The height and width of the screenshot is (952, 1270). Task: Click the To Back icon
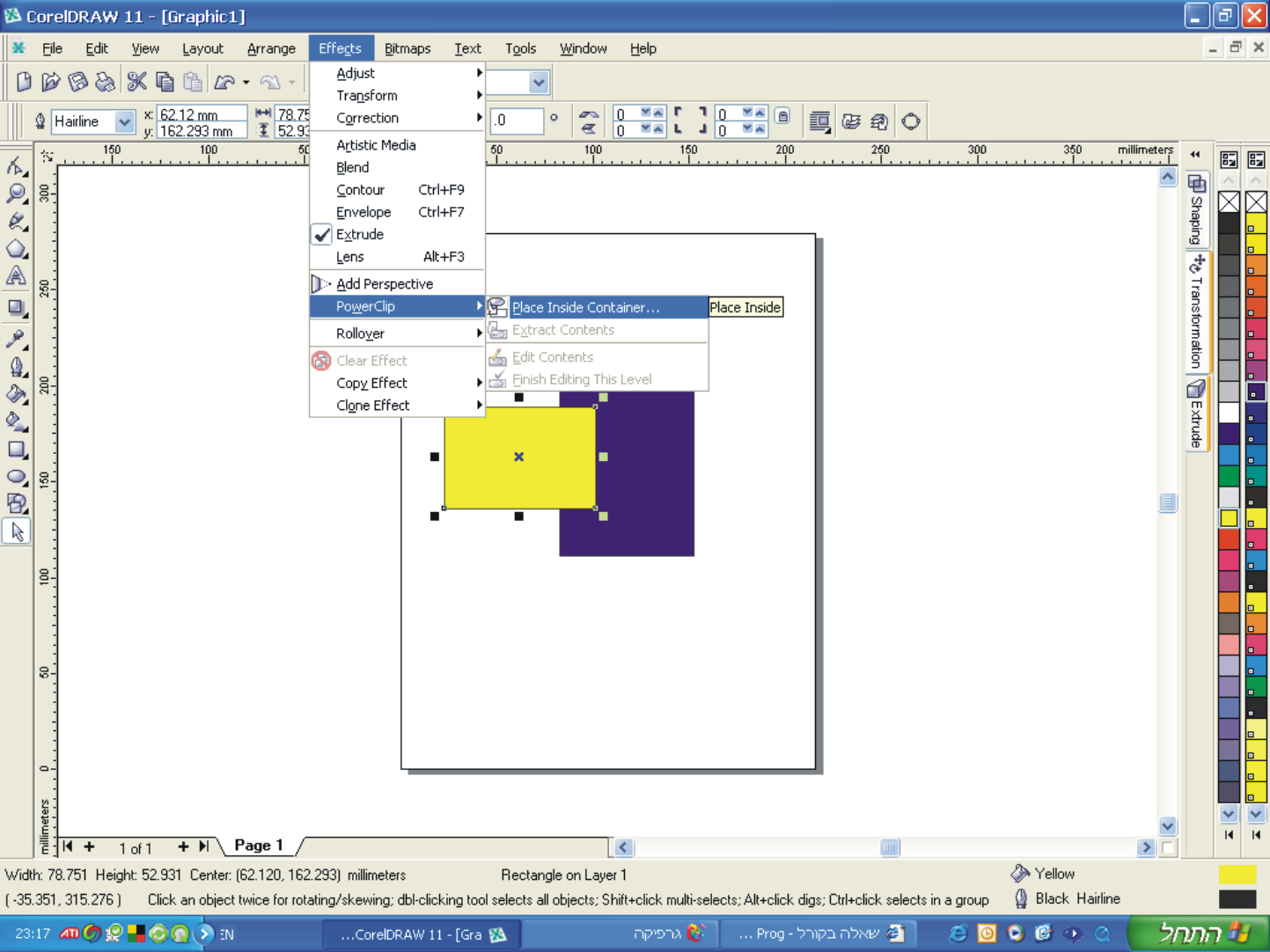[879, 121]
